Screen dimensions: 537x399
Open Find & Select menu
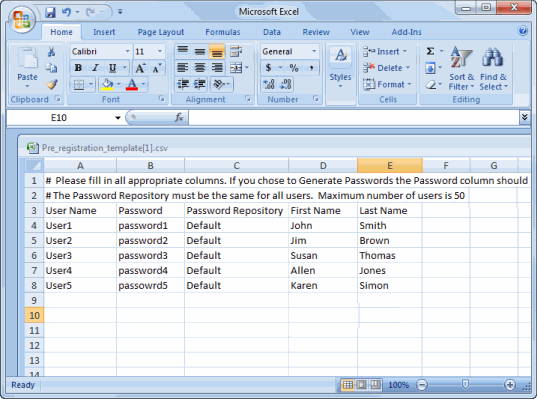tap(494, 68)
